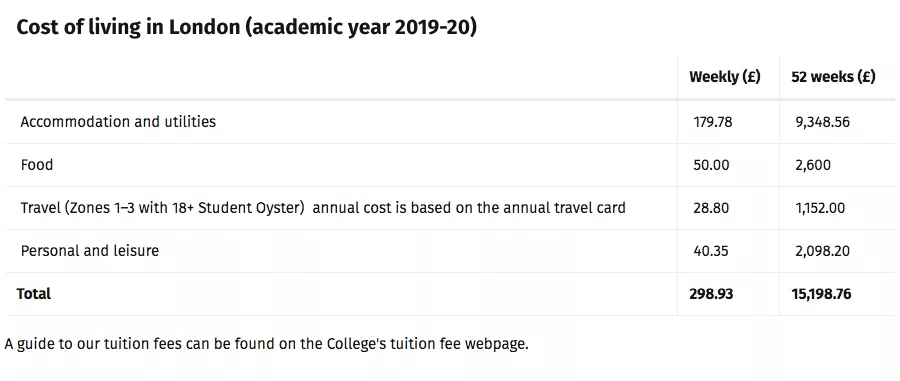Screen dimensions: 900x381
Task: Select the 28.80 weekly travel value
Action: 711,208
